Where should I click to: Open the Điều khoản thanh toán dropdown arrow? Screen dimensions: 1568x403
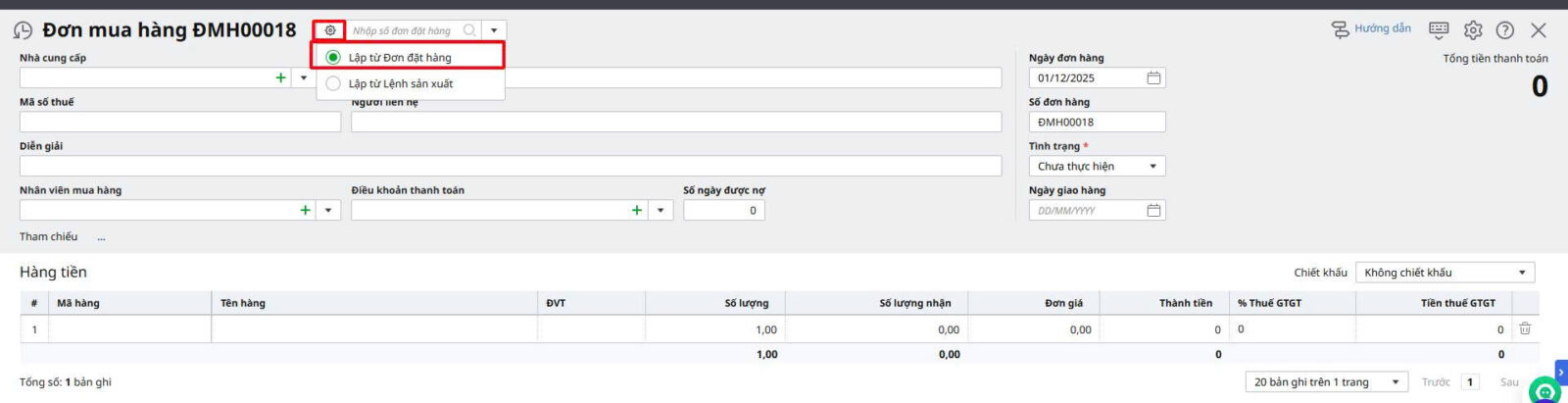pos(661,210)
